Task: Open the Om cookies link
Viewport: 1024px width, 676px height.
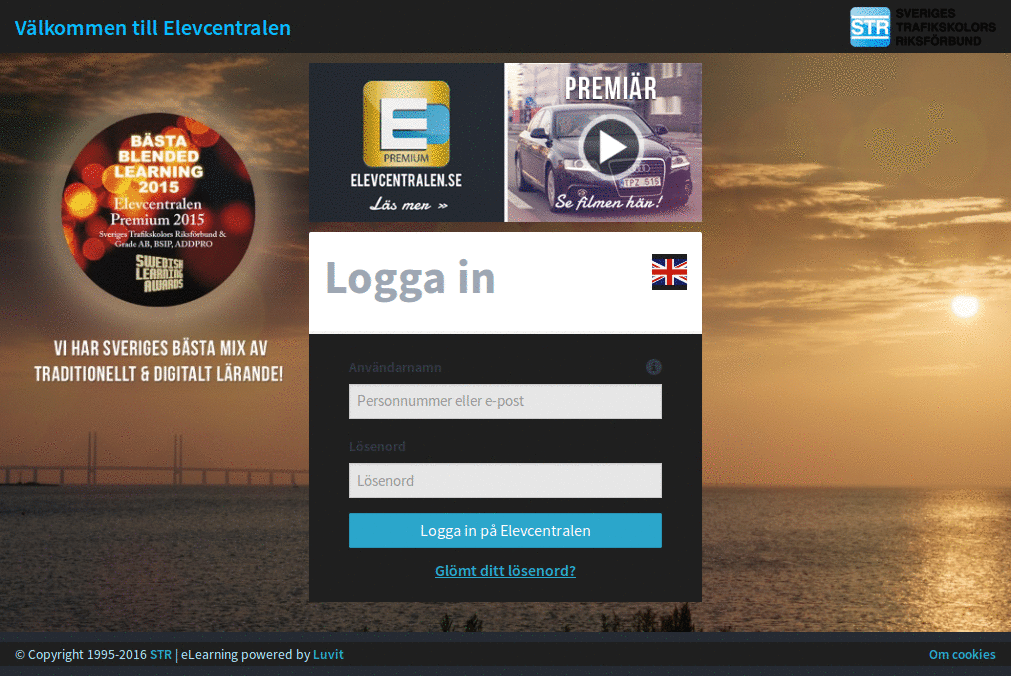Action: point(962,654)
